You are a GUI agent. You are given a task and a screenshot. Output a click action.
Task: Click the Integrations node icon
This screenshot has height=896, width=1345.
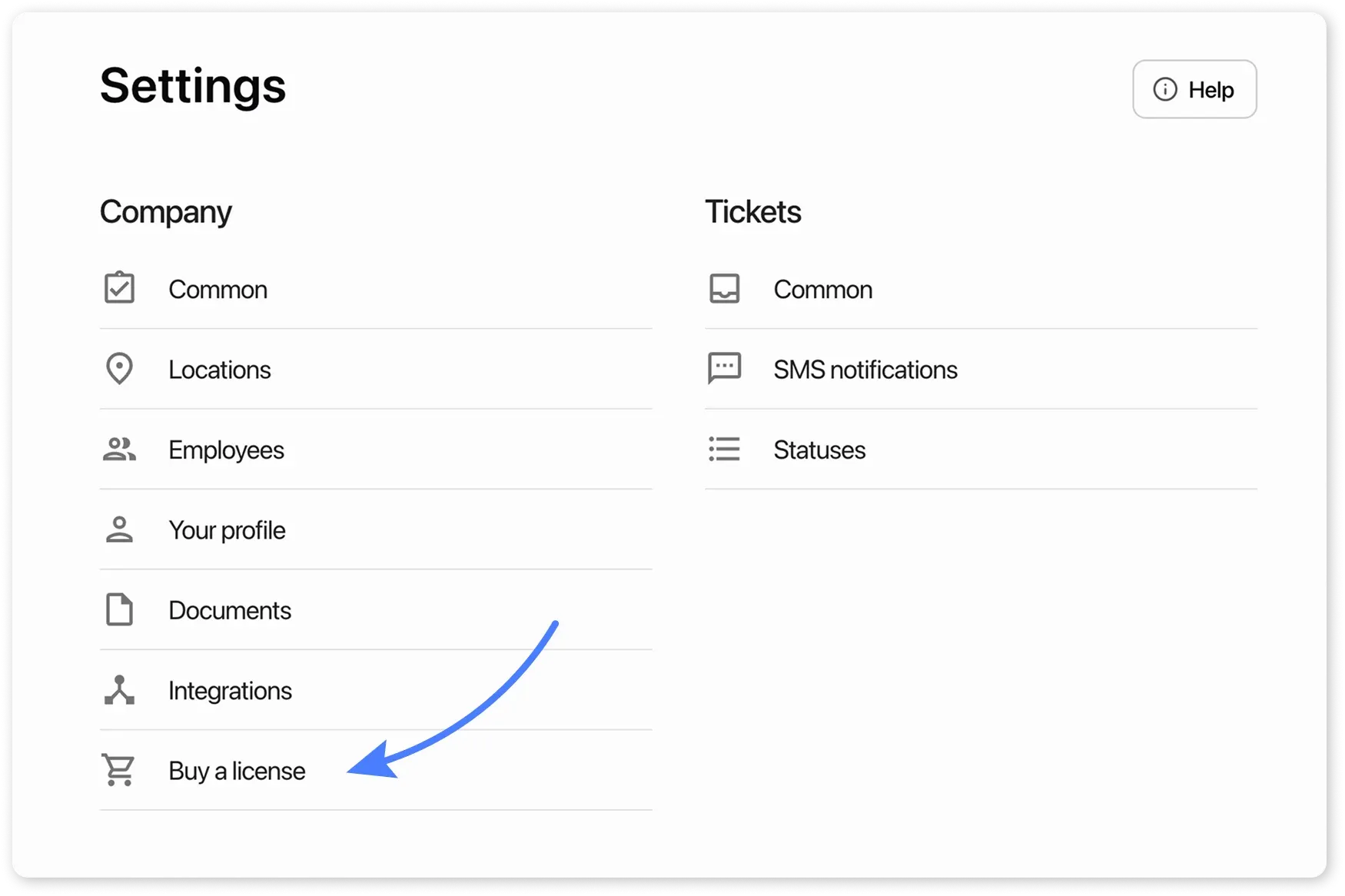[119, 690]
